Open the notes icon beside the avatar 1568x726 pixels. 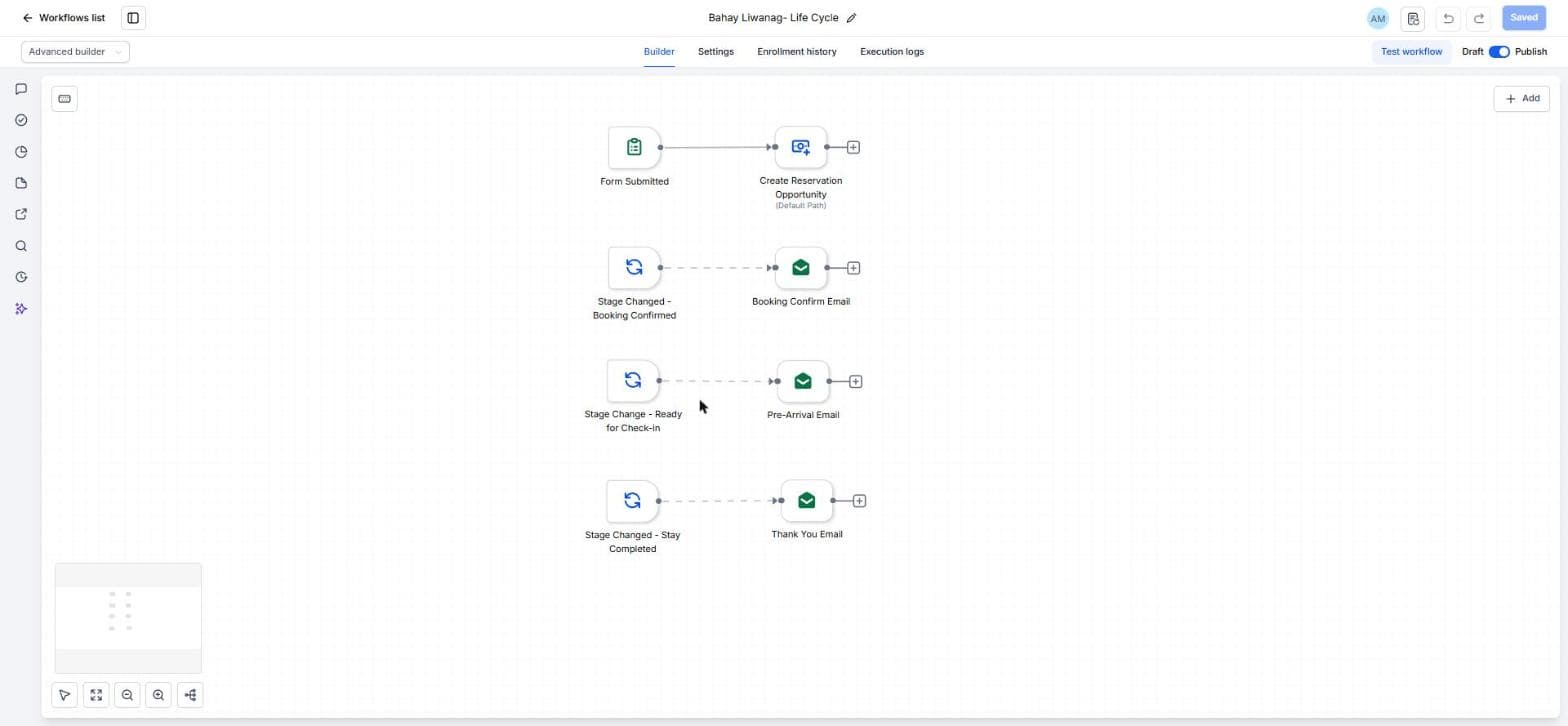pos(1413,18)
